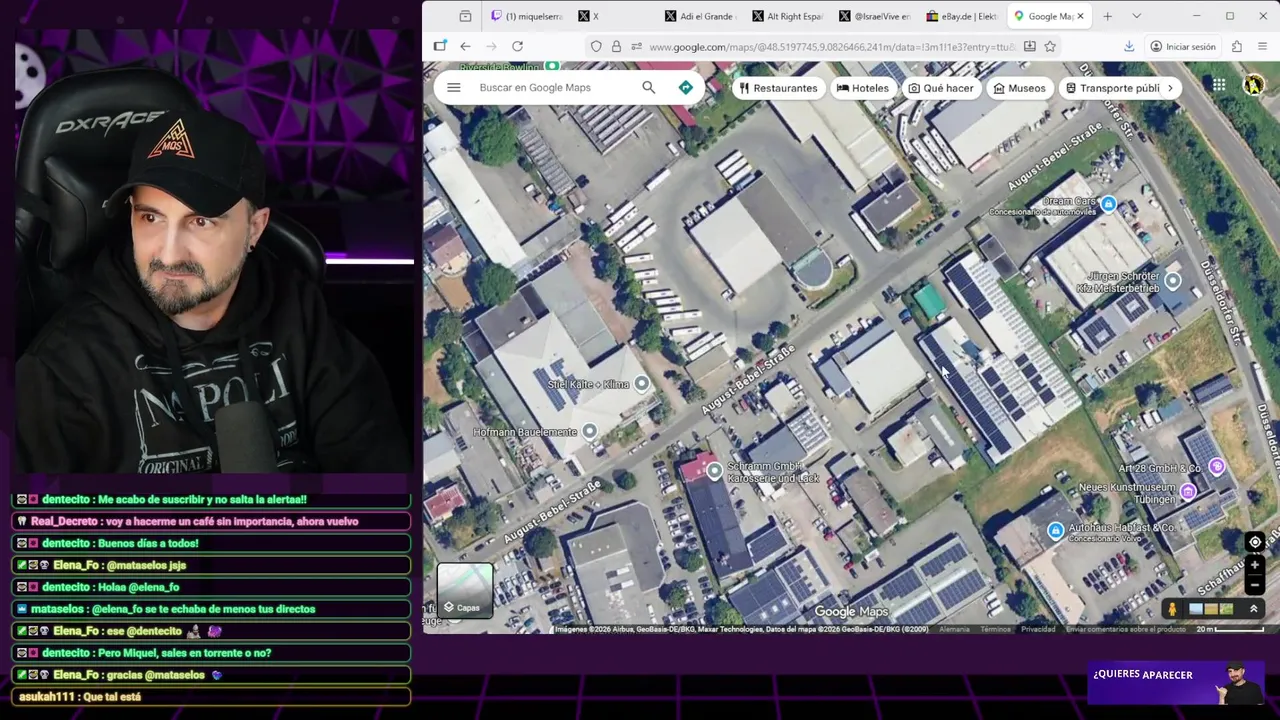Select the Transporte público chip
1280x720 pixels.
[1111, 88]
